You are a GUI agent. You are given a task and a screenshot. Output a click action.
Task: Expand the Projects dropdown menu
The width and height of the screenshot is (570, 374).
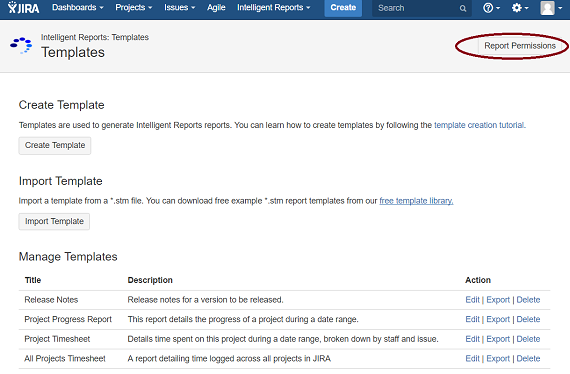(x=133, y=8)
